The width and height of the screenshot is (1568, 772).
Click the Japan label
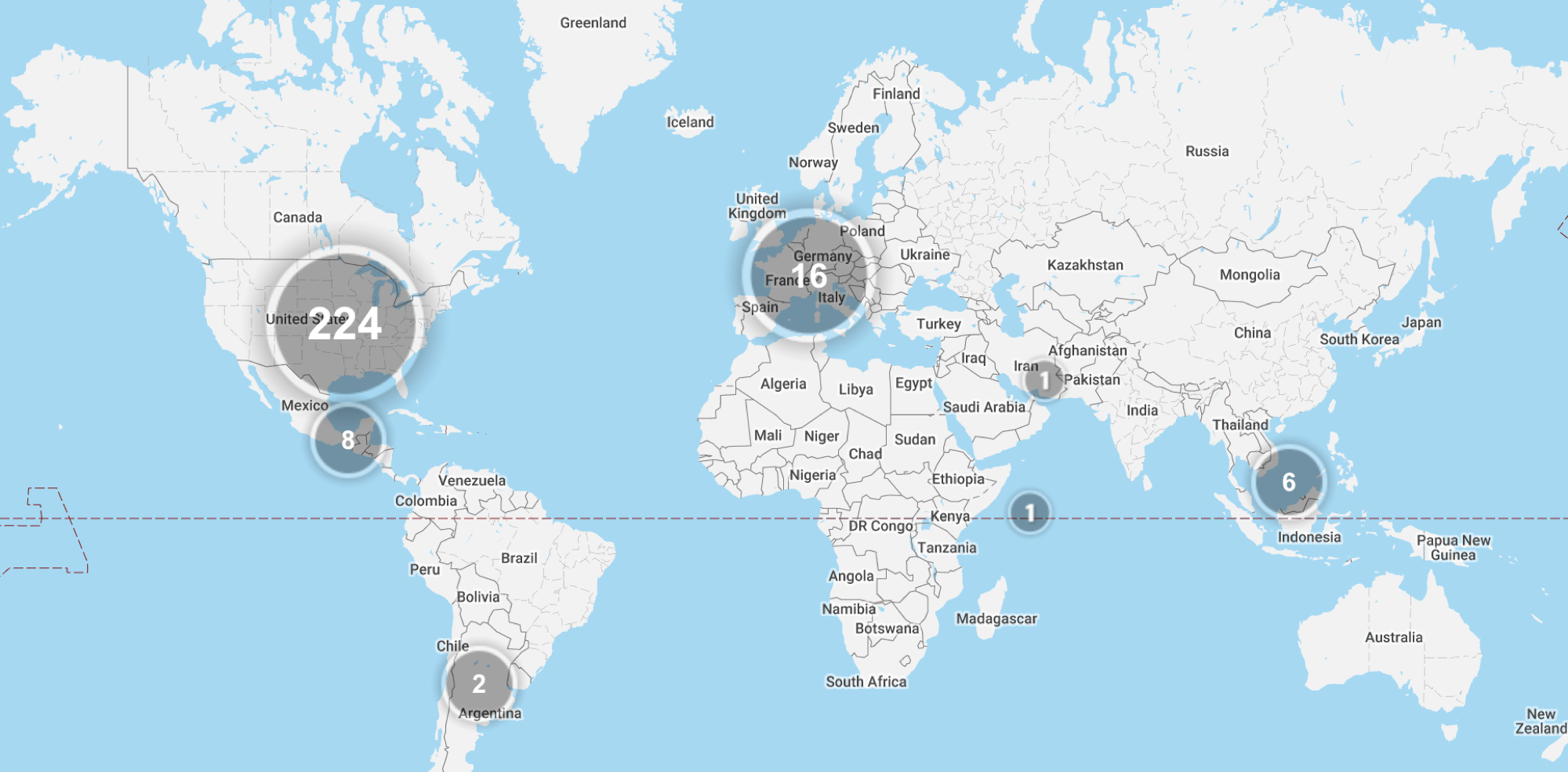[1421, 322]
